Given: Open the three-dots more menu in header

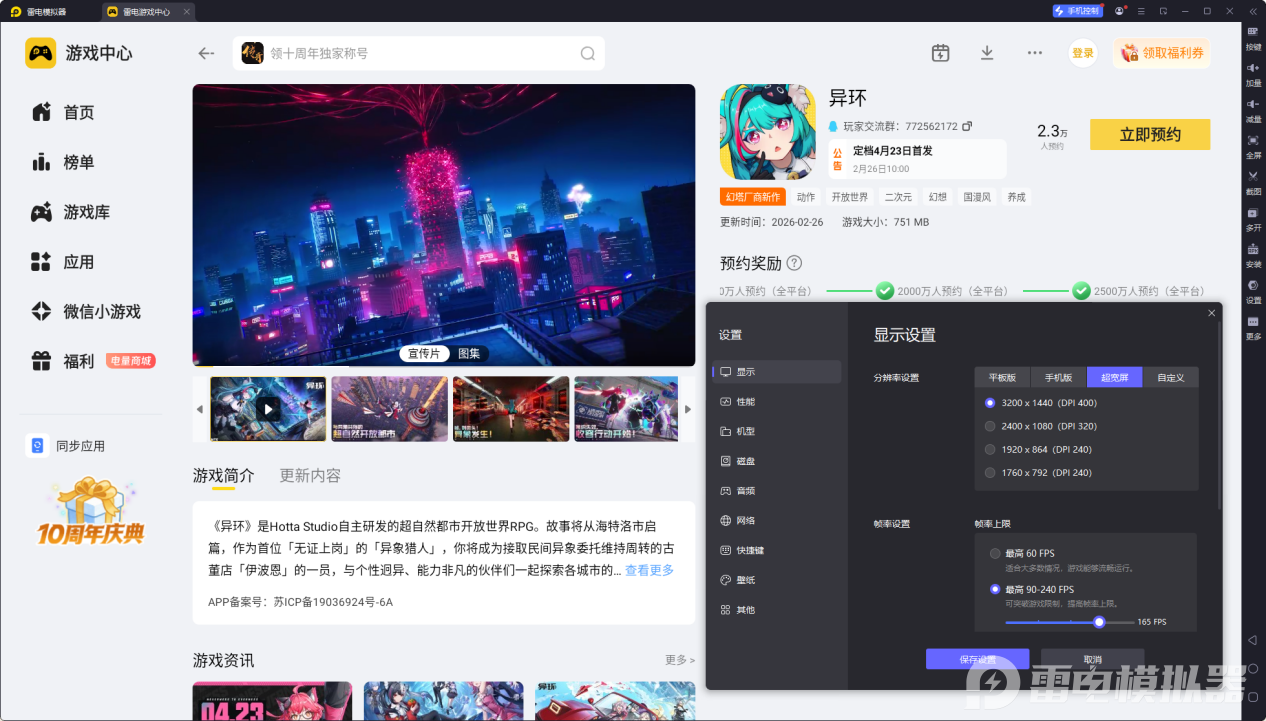Looking at the screenshot, I should [1035, 53].
